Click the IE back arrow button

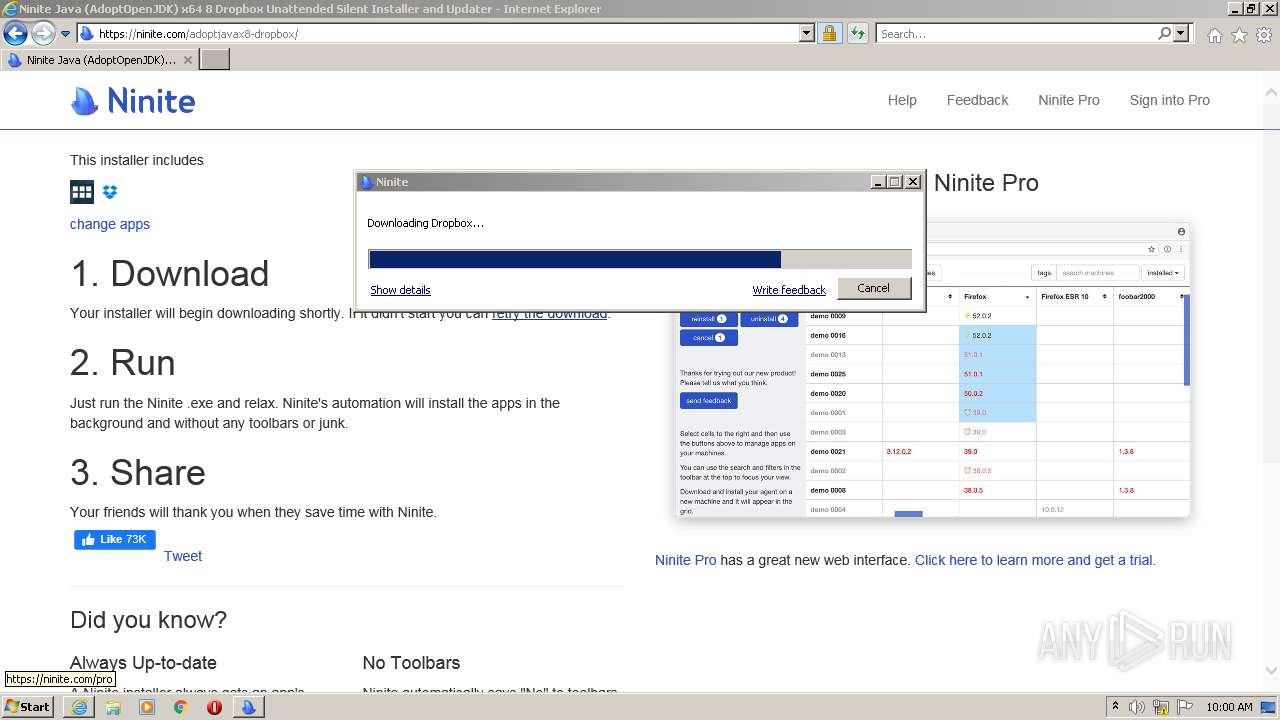coord(15,33)
